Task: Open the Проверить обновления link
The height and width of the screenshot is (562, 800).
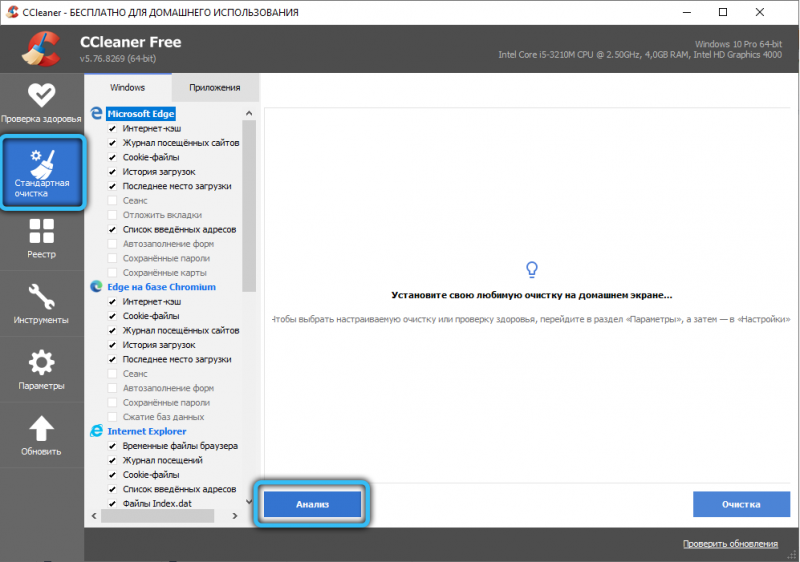Action: click(x=730, y=544)
